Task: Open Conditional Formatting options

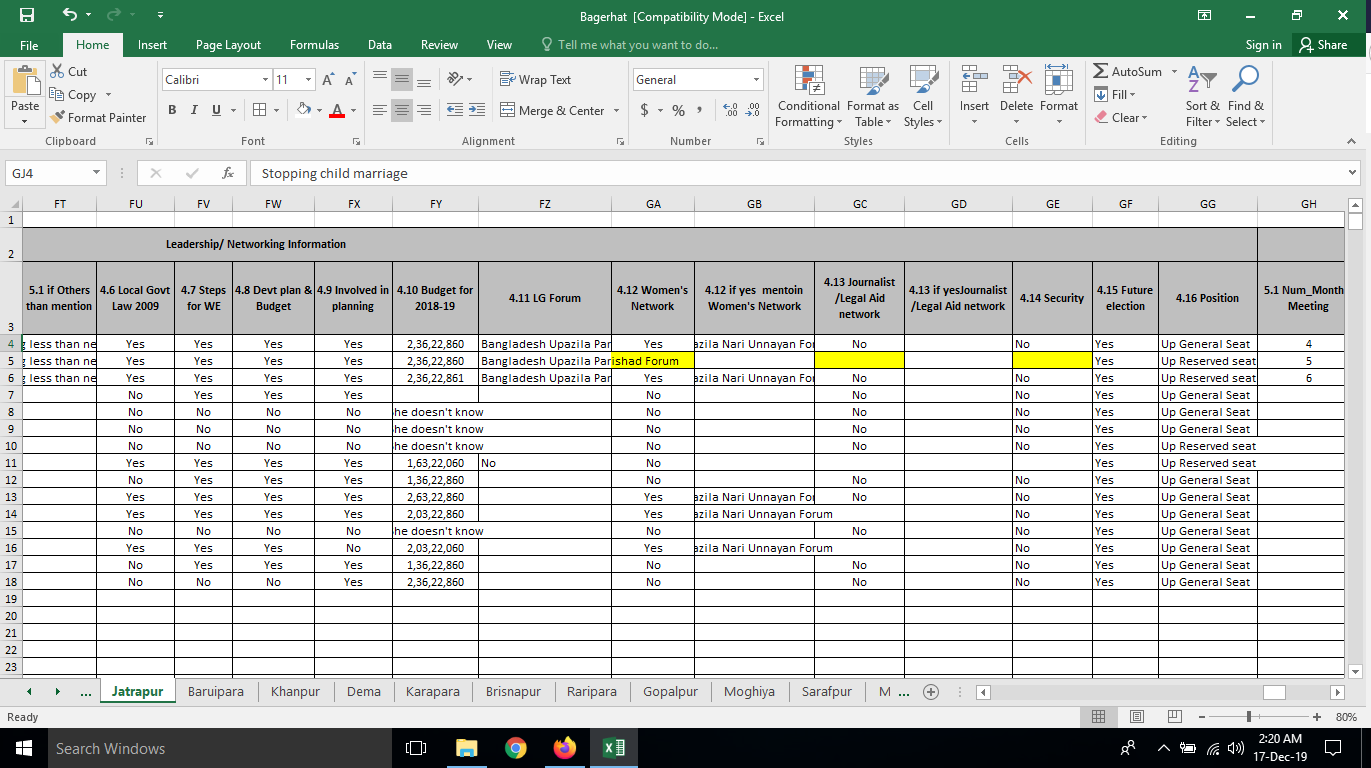Action: pyautogui.click(x=808, y=98)
